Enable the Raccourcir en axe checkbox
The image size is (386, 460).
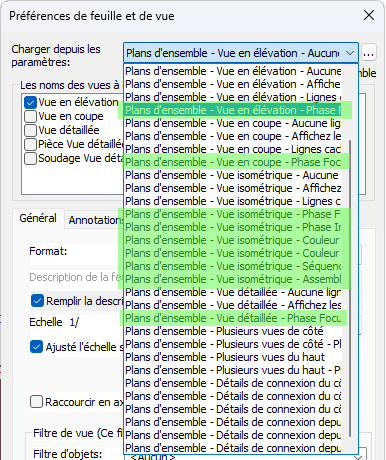(36, 402)
